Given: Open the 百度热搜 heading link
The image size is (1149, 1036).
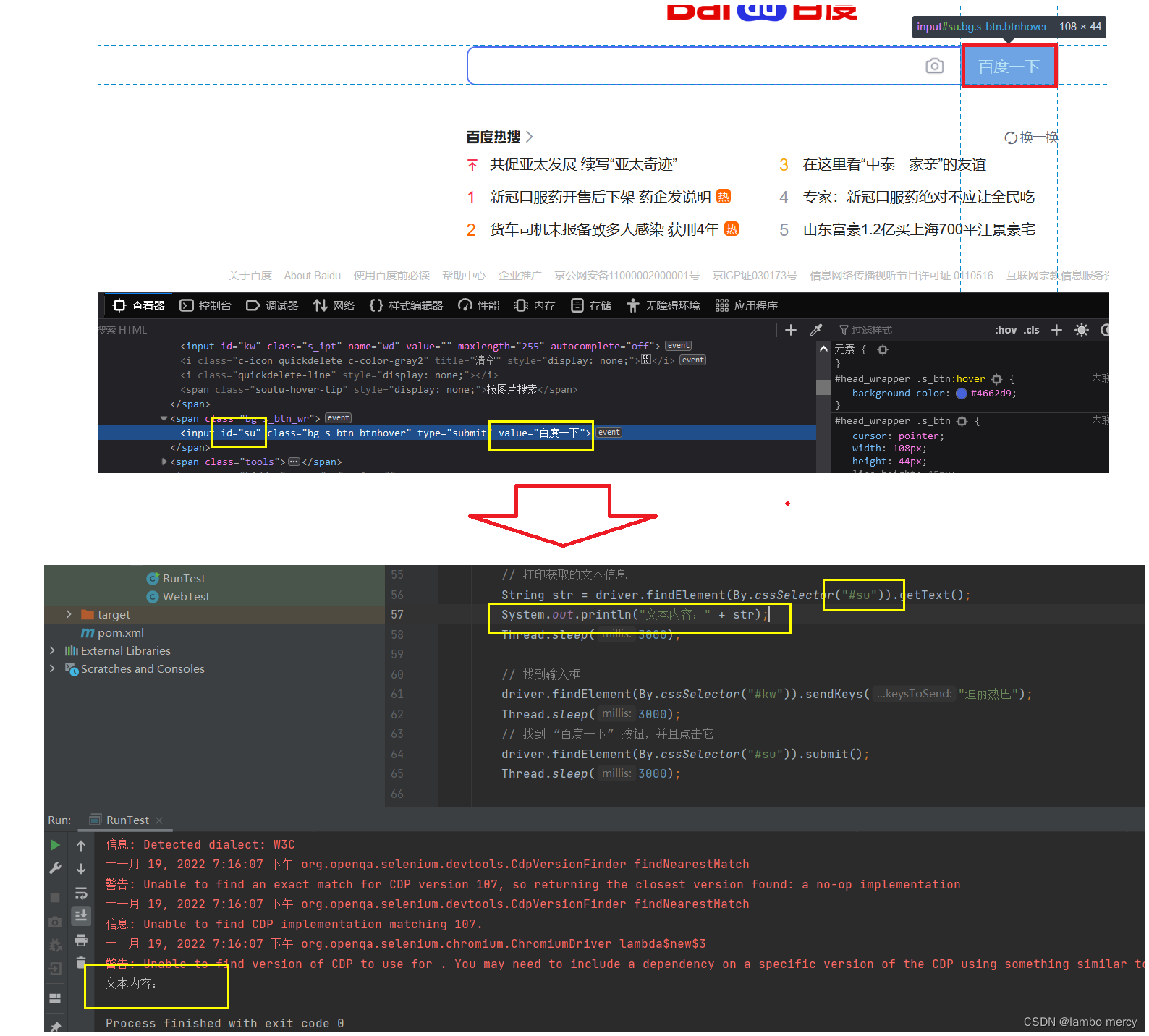Looking at the screenshot, I should (x=500, y=137).
